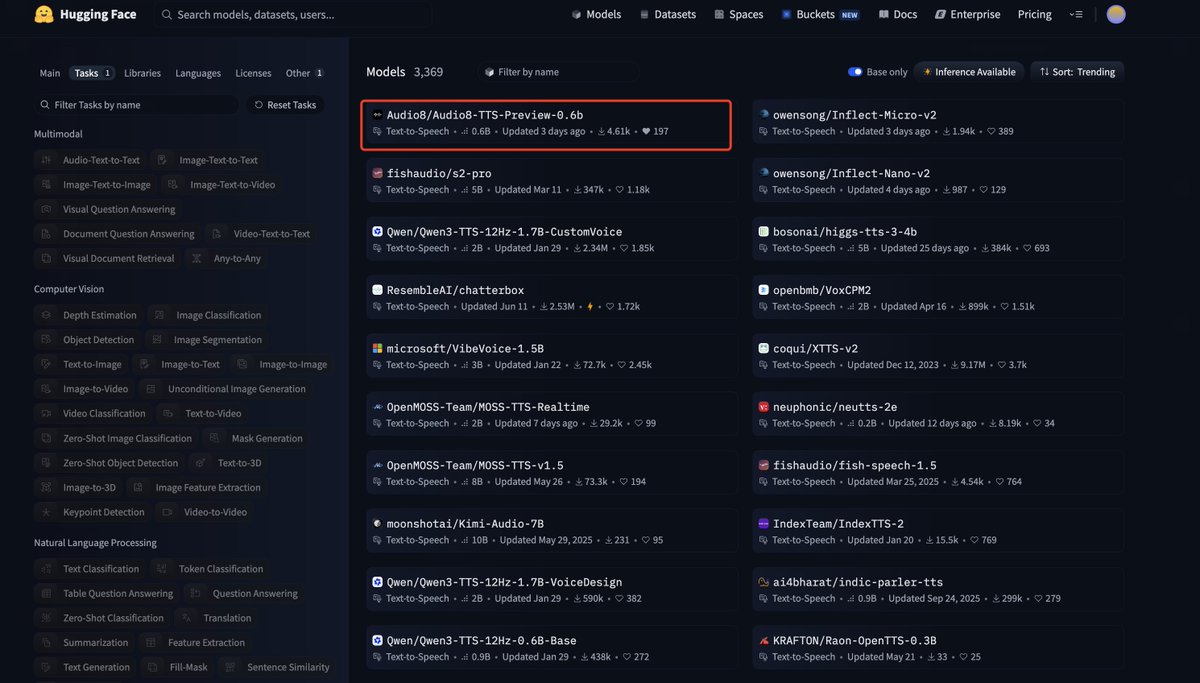The image size is (1200, 683).
Task: Click the Mask Generation task icon
Action: (x=214, y=438)
